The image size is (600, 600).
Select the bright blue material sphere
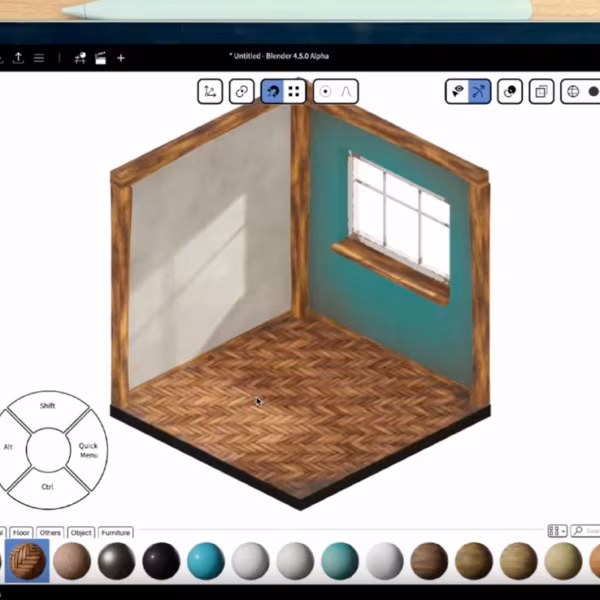(x=206, y=561)
